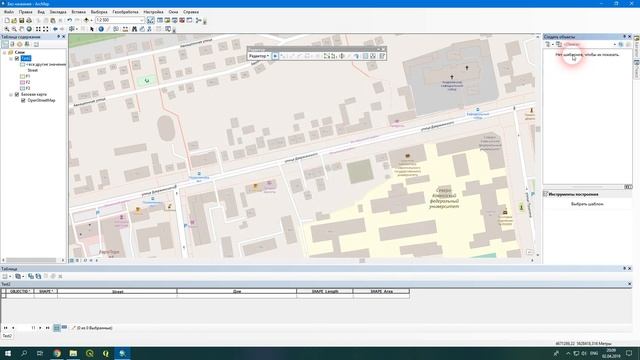Open the Вставка menu
The width and height of the screenshot is (640, 360).
point(79,12)
